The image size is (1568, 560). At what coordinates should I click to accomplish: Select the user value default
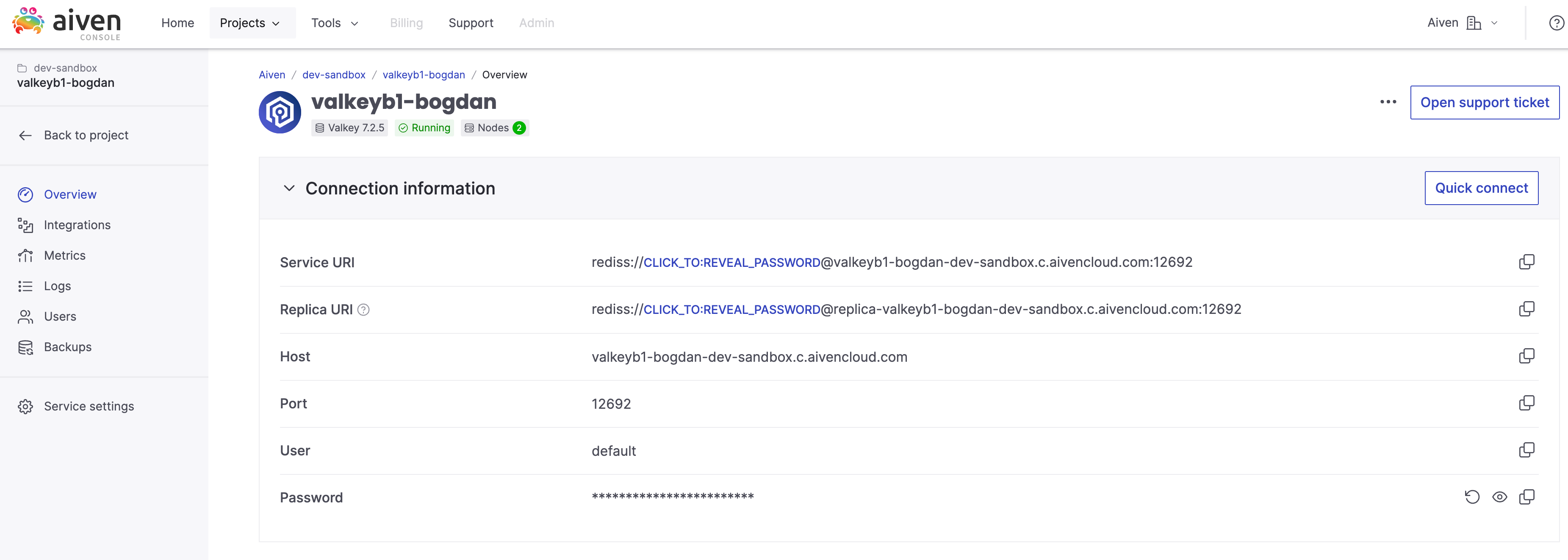click(614, 450)
